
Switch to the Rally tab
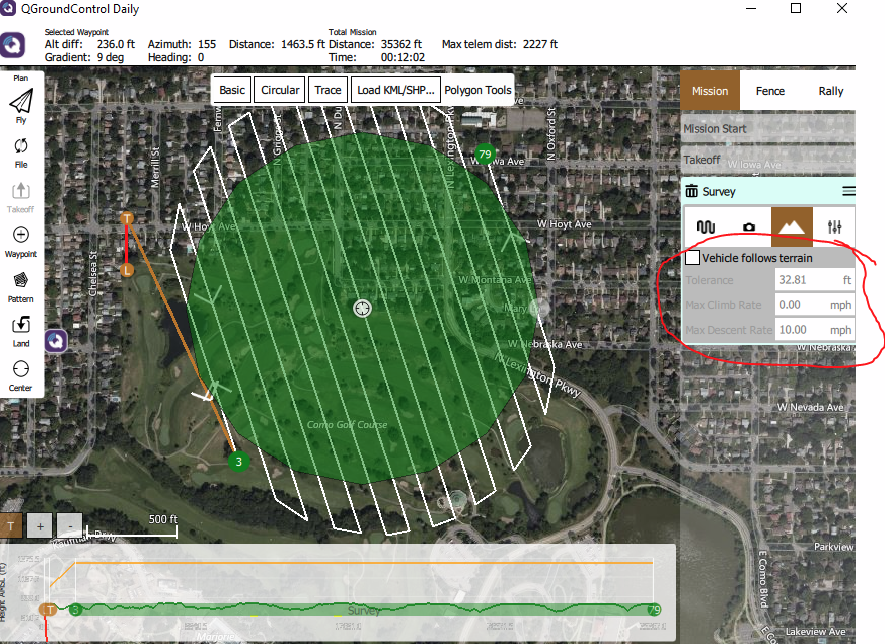830,91
